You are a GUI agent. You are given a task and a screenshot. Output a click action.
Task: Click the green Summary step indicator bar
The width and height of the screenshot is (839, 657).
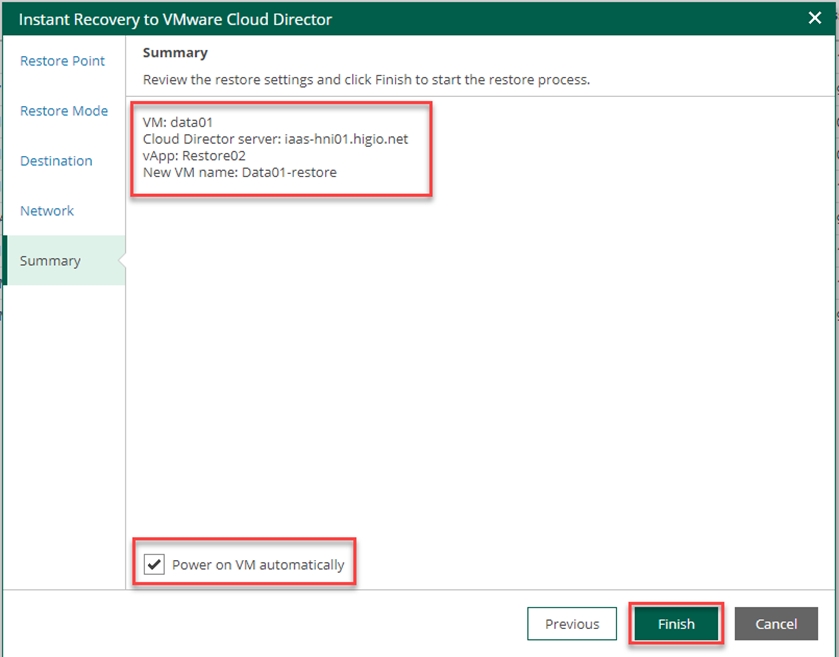(x=5, y=261)
